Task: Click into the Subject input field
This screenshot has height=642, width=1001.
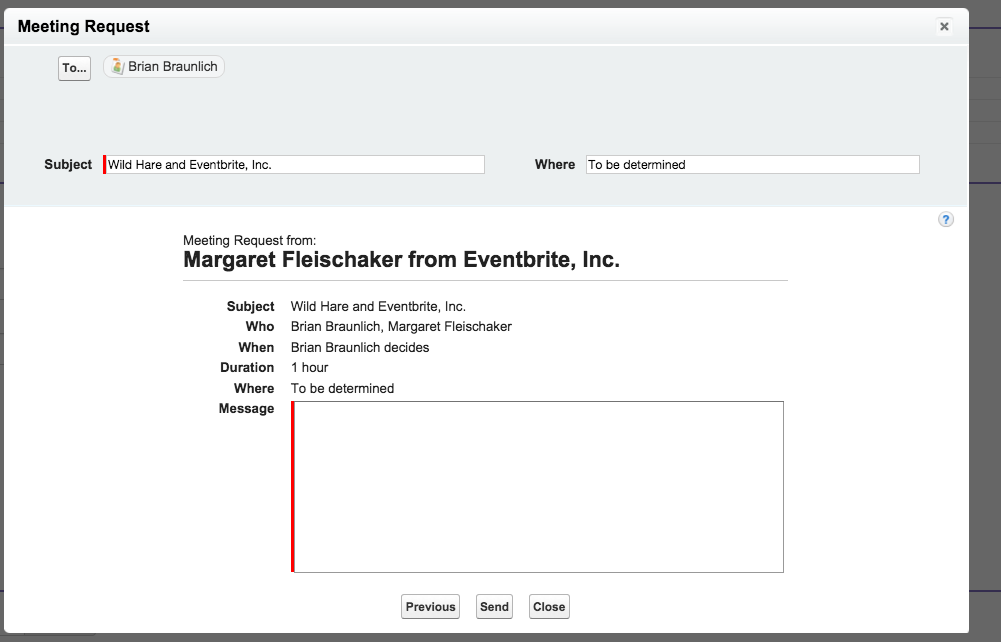Action: pos(295,165)
